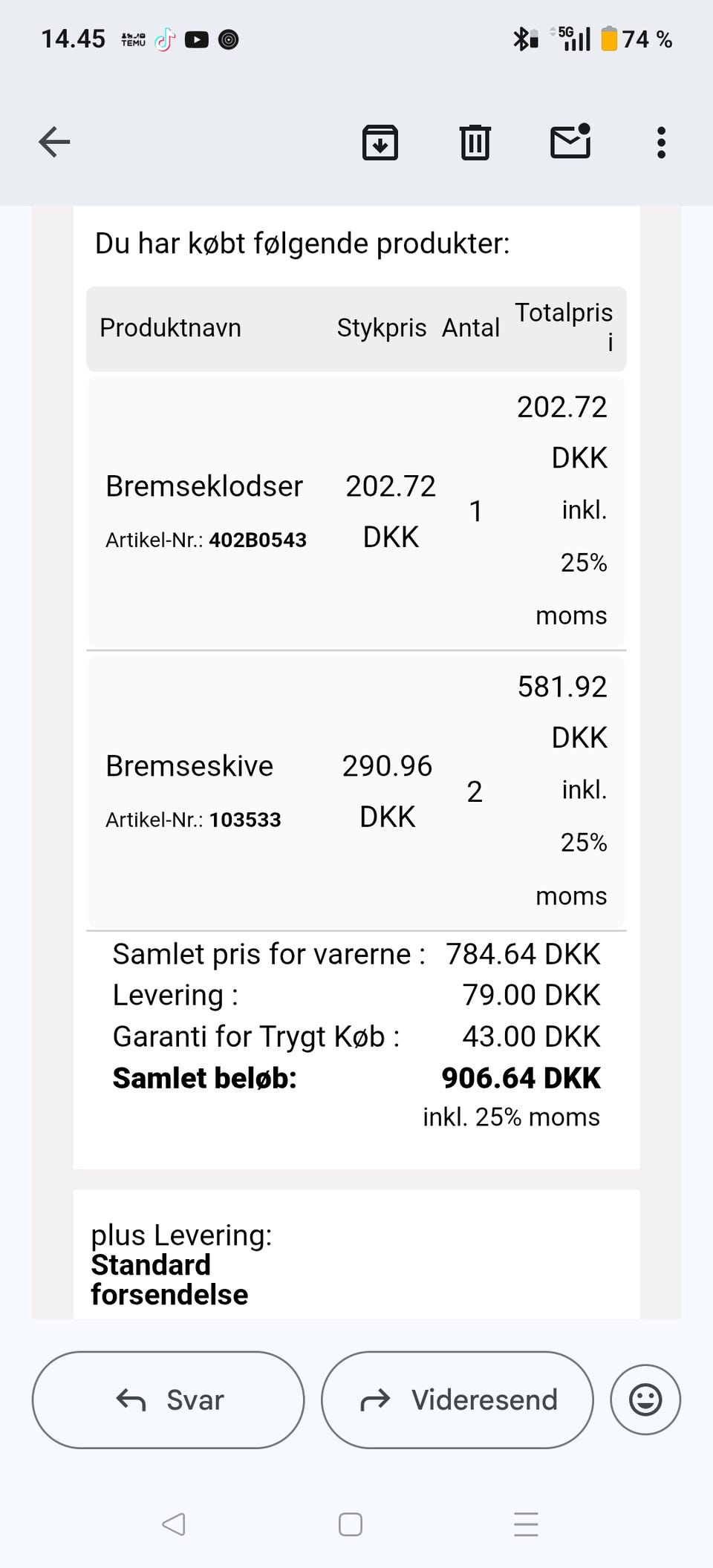Screen dimensions: 713x1568
Task: Open Android recent apps menu
Action: point(526,1524)
